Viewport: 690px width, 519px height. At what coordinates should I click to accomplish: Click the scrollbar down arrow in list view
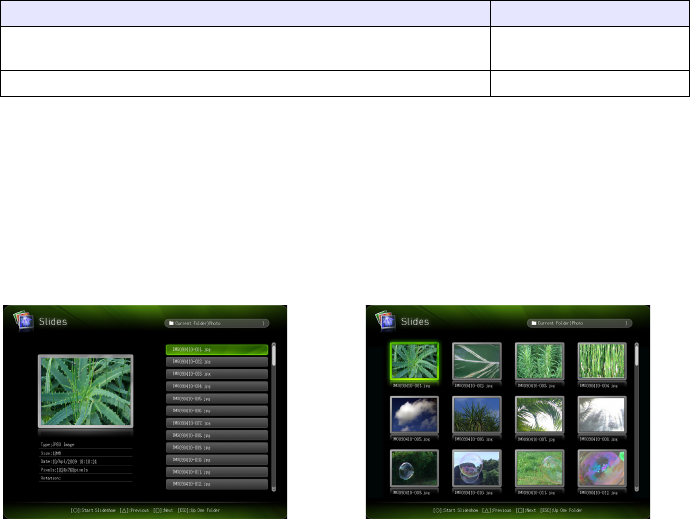point(274,489)
